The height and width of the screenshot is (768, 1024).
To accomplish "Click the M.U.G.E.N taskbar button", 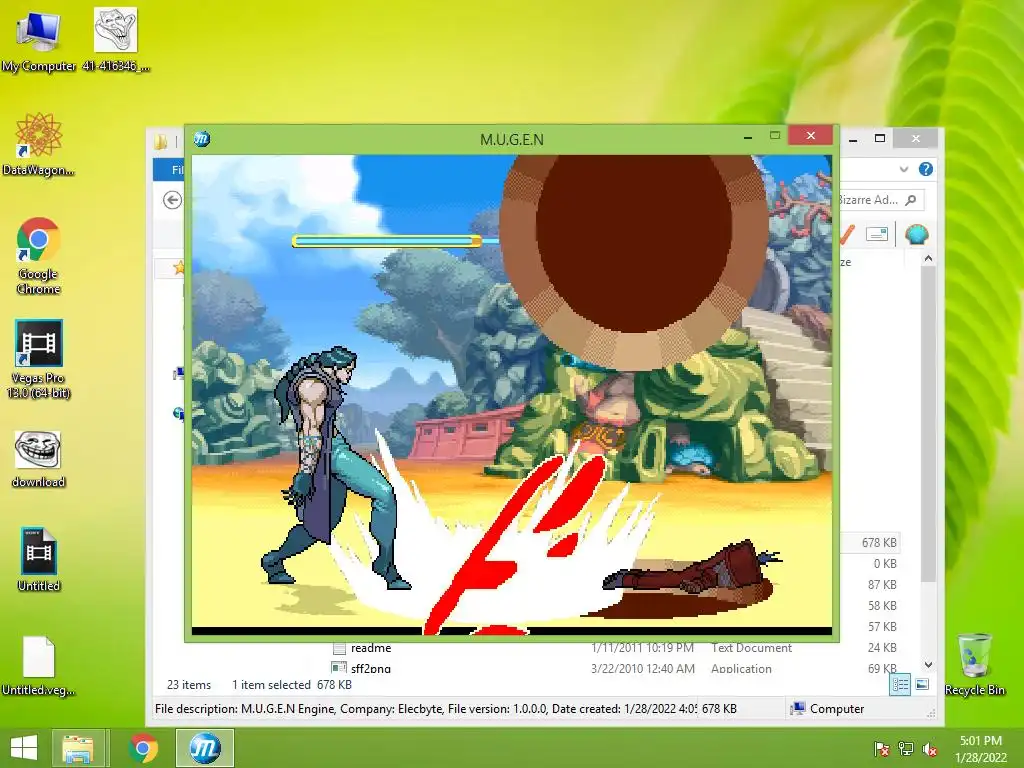I will pos(204,748).
